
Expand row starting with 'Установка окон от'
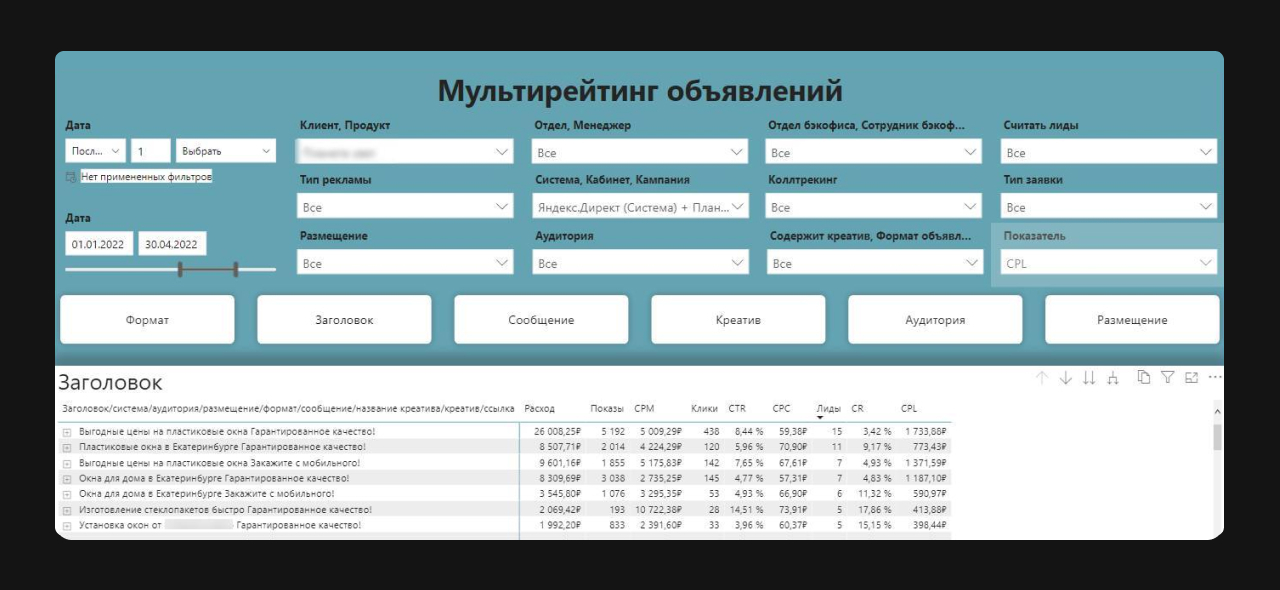[x=67, y=525]
